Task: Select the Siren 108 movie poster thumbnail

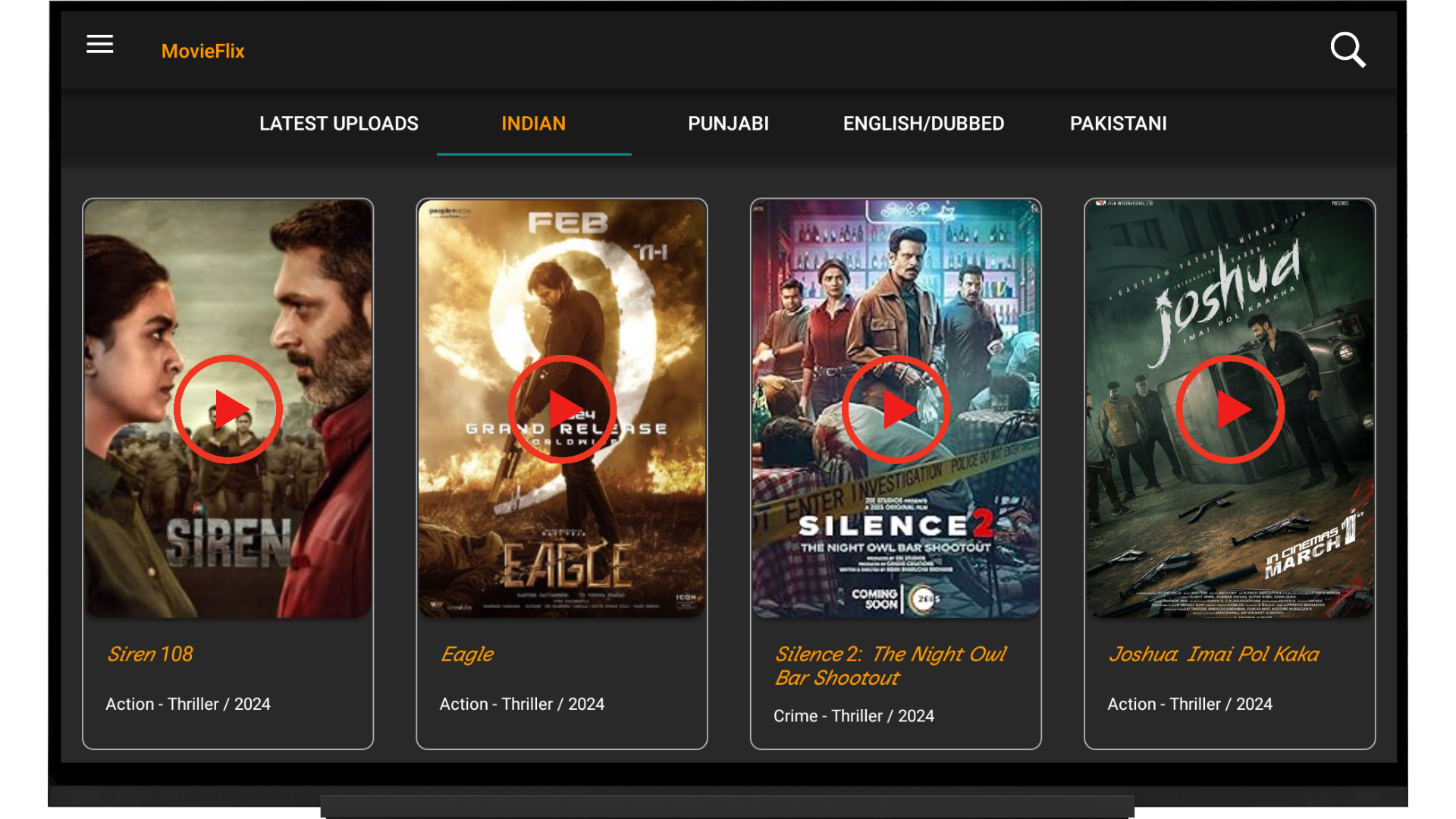Action: (x=227, y=407)
